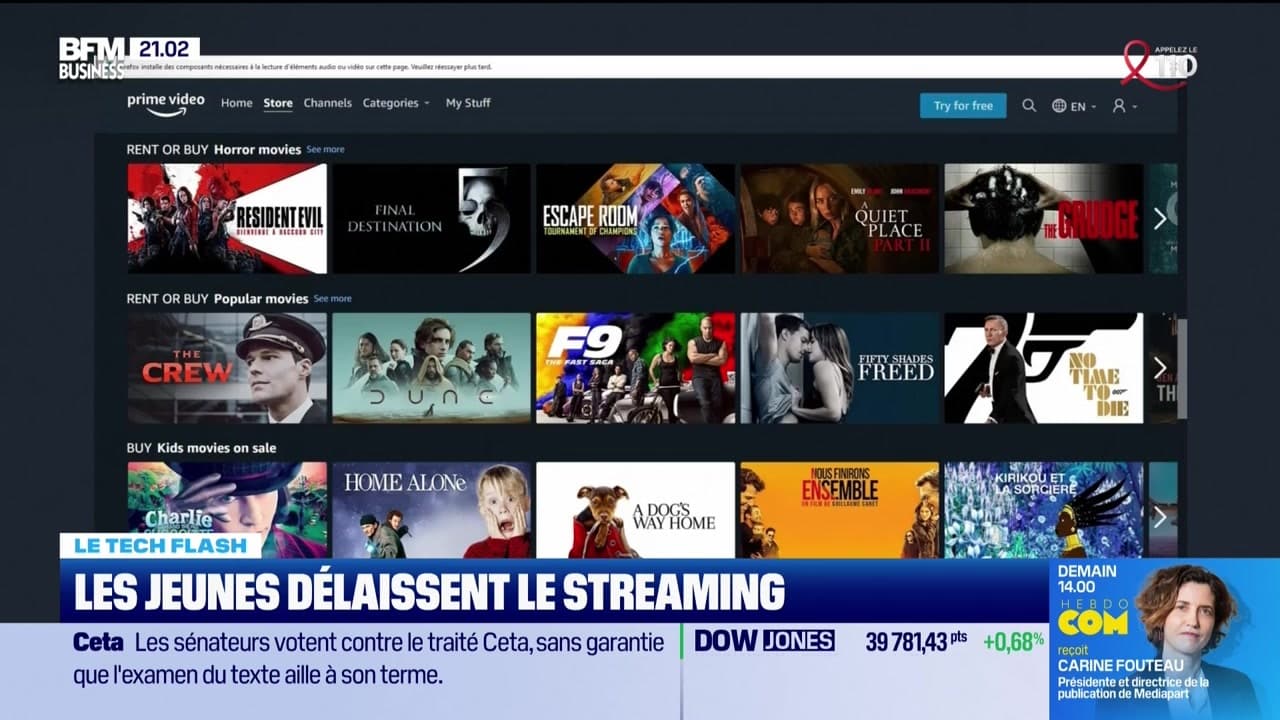Click the globe language icon
The height and width of the screenshot is (720, 1280).
tap(1059, 105)
